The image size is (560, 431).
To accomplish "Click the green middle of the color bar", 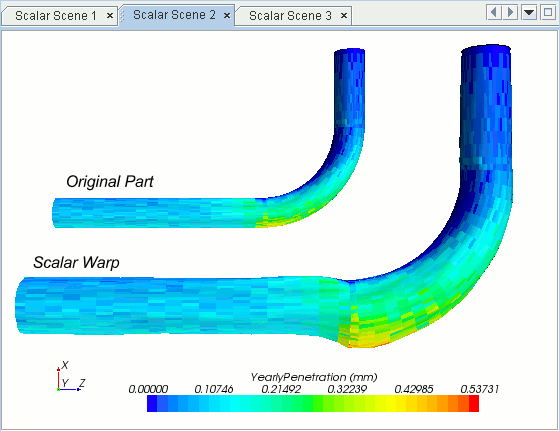I will [313, 404].
